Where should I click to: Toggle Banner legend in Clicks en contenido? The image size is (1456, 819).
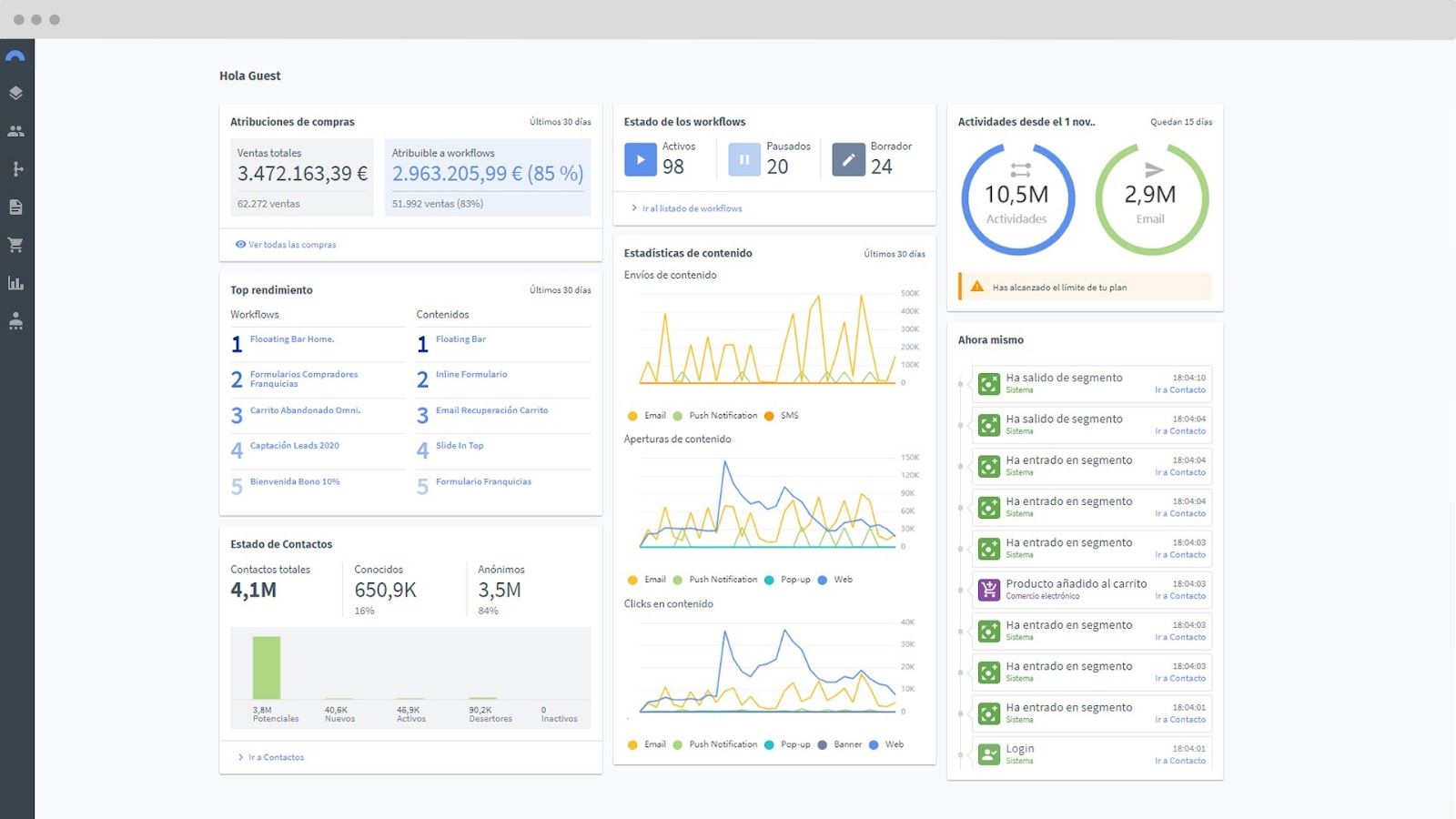click(839, 744)
